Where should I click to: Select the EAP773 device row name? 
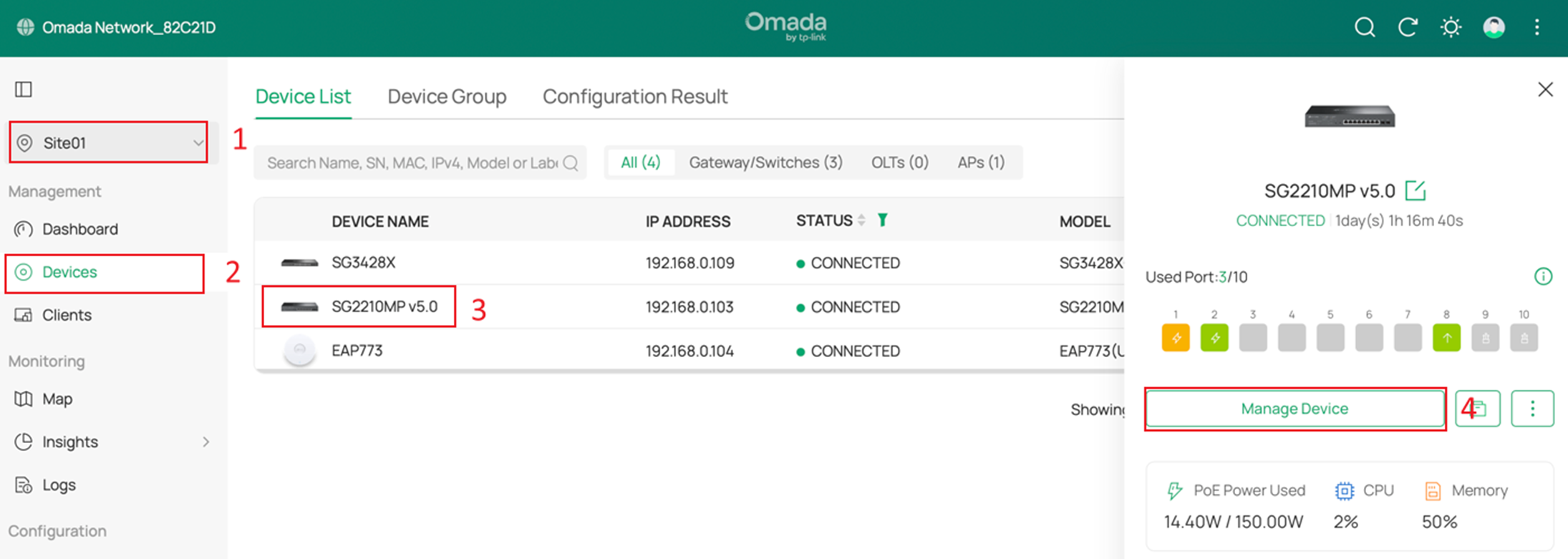[357, 351]
